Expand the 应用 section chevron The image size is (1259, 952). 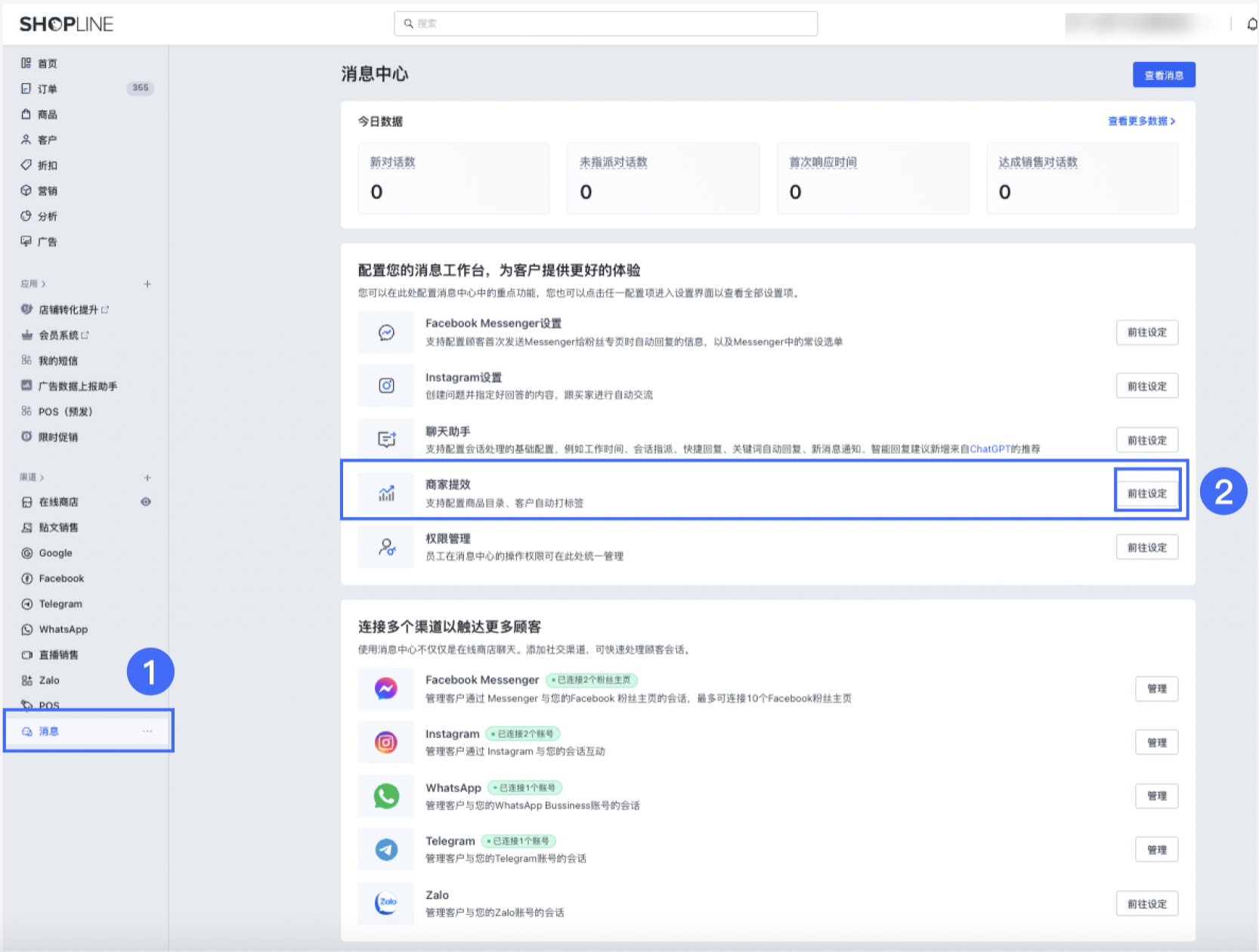tap(44, 284)
